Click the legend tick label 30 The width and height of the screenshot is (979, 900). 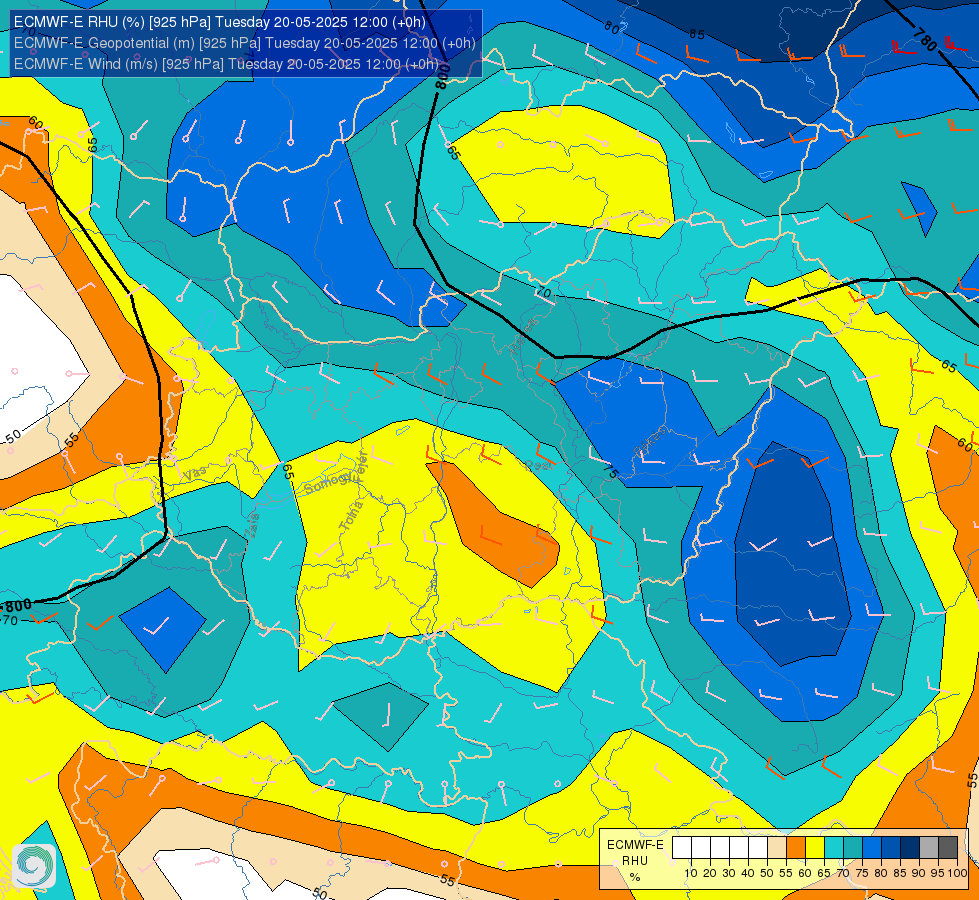729,873
